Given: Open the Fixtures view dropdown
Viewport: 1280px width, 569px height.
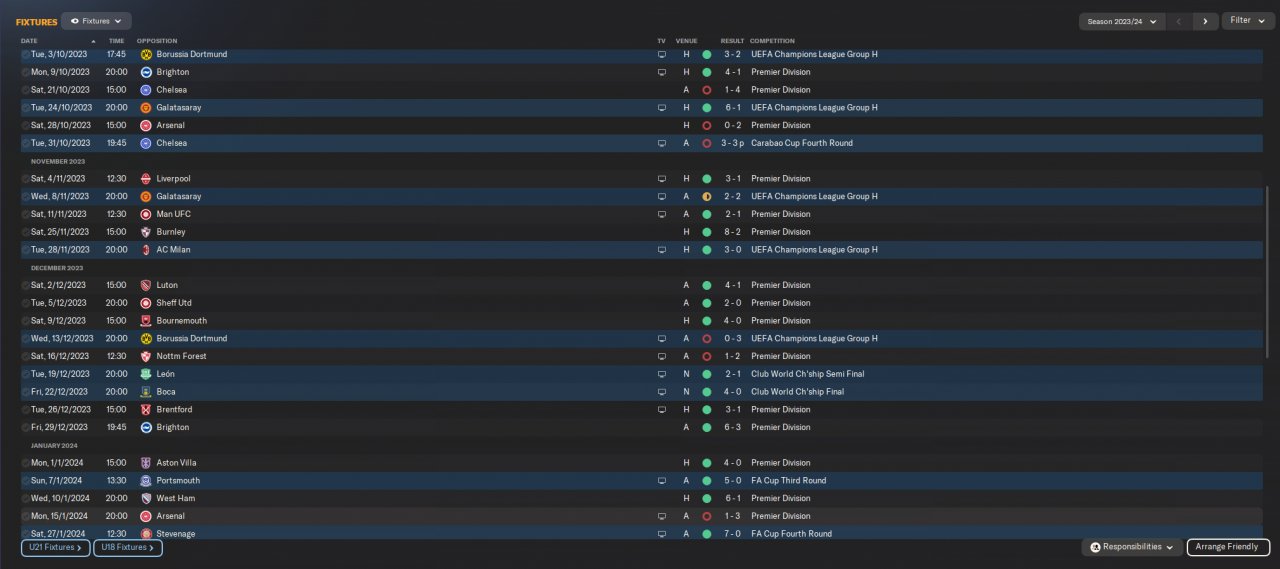Looking at the screenshot, I should [96, 21].
